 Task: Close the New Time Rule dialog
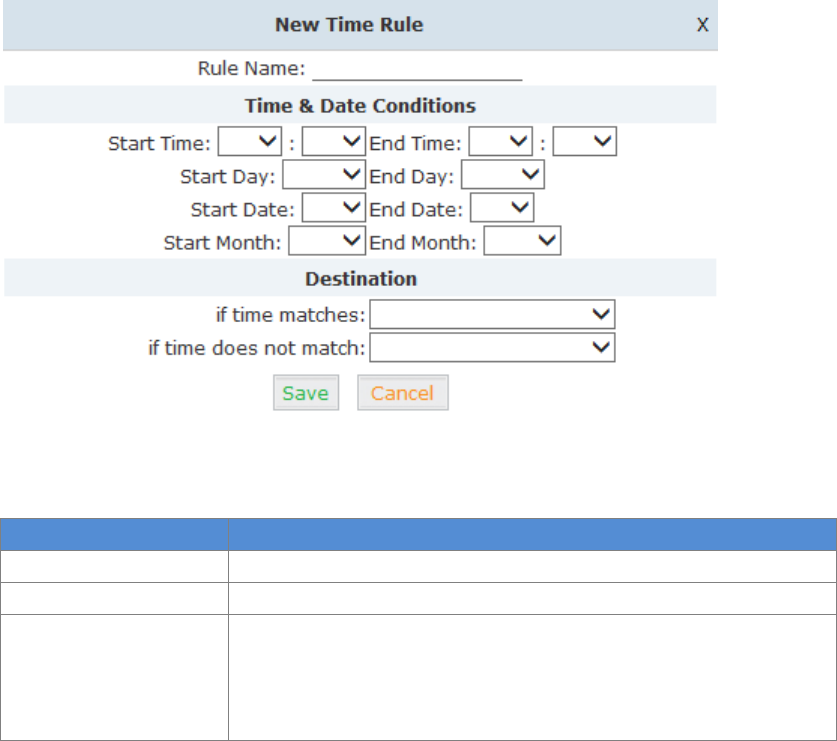(x=703, y=25)
